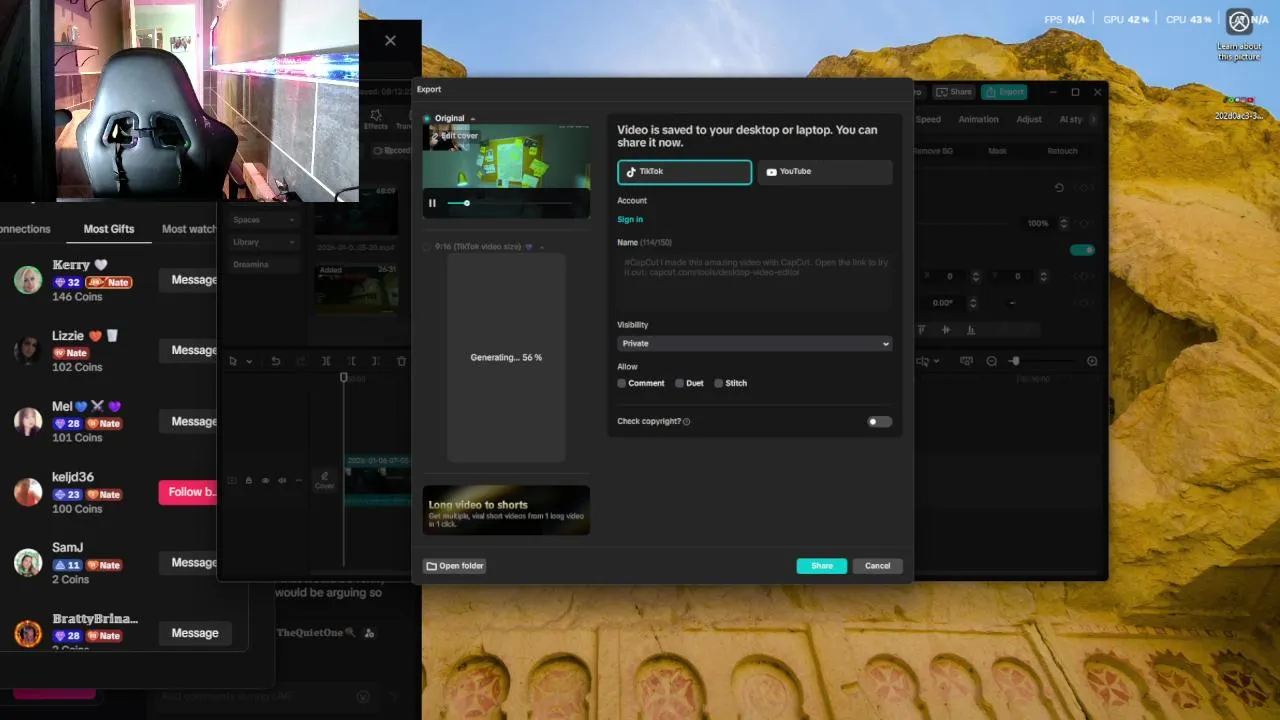1280x720 pixels.
Task: Click the split icon in timeline toolbar
Action: [326, 361]
